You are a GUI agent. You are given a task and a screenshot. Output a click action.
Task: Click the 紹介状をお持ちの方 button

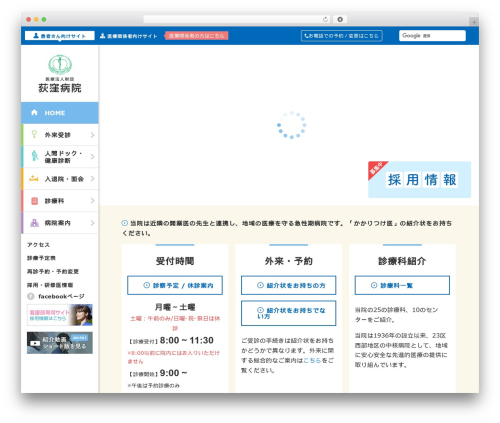coord(289,285)
